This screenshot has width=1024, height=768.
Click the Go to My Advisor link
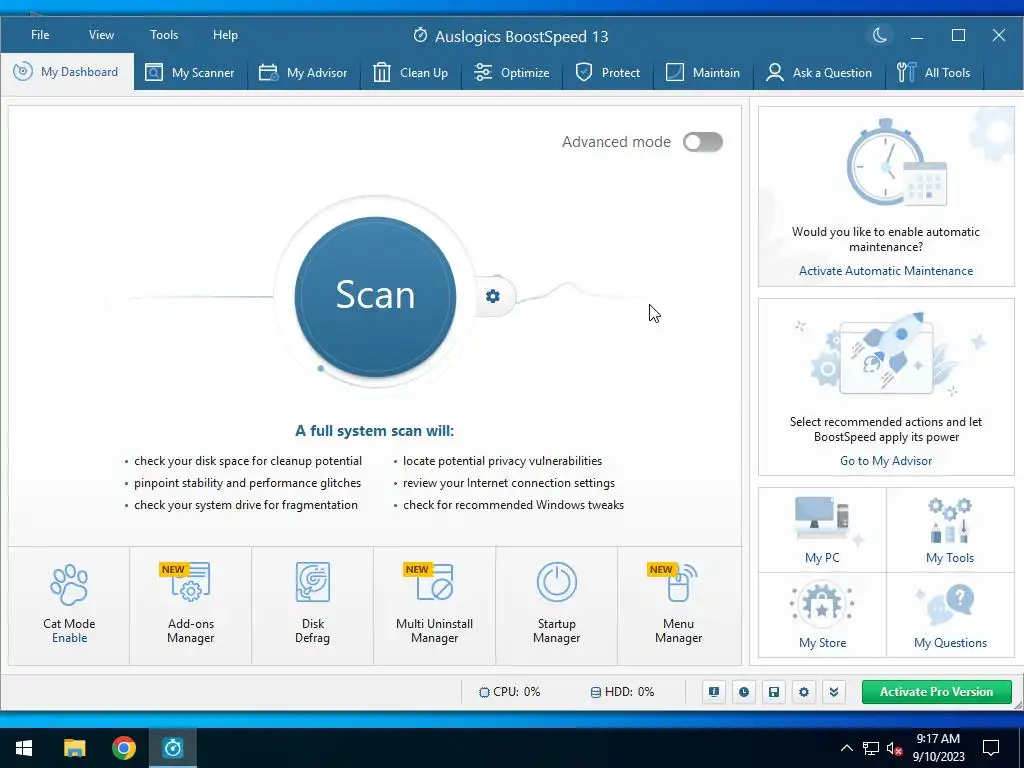886,461
